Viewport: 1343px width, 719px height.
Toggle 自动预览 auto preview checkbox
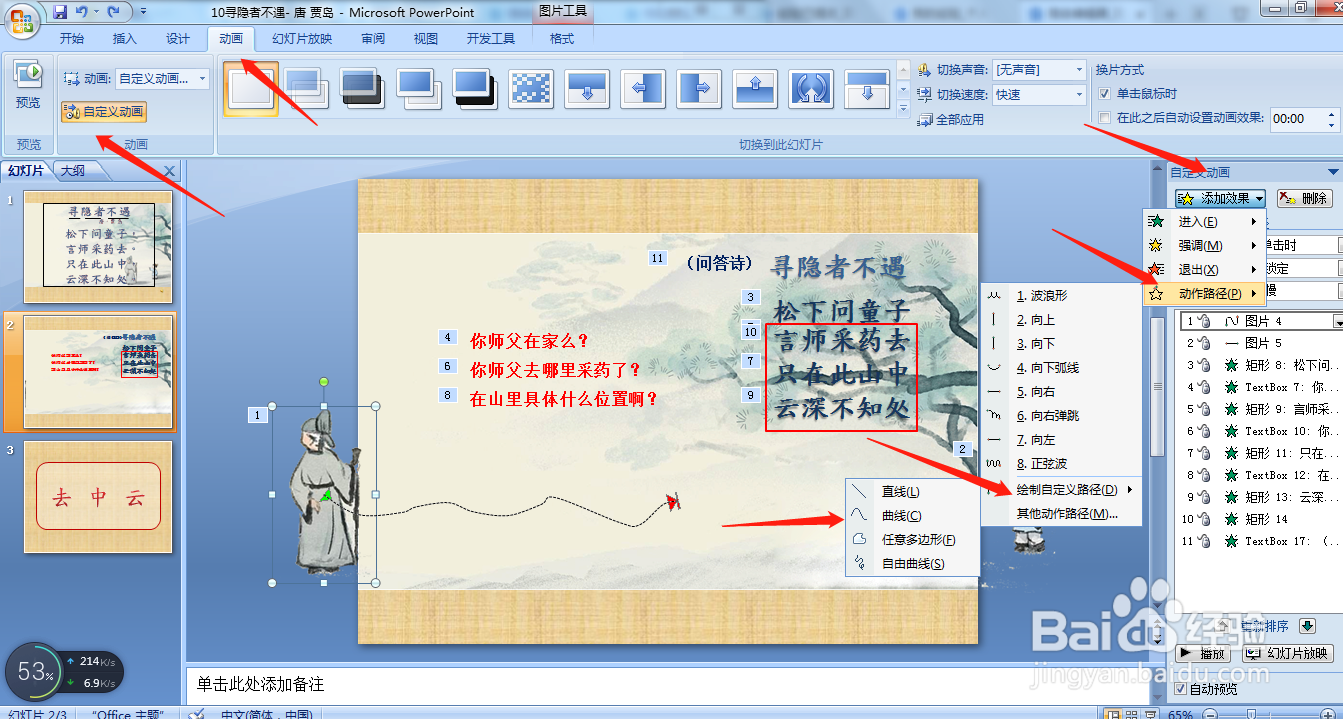click(x=1181, y=689)
